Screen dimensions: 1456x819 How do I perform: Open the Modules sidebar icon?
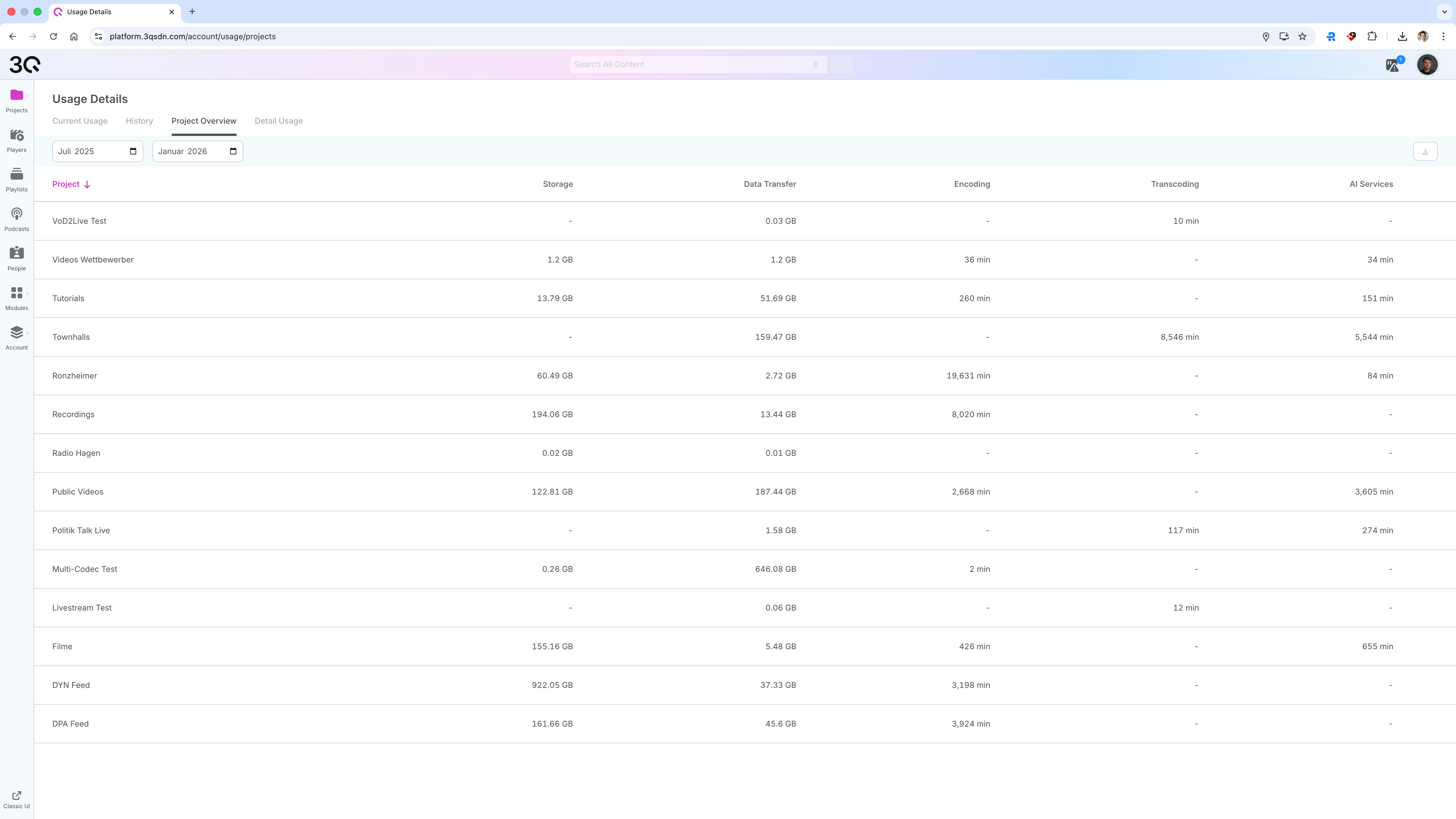tap(16, 293)
